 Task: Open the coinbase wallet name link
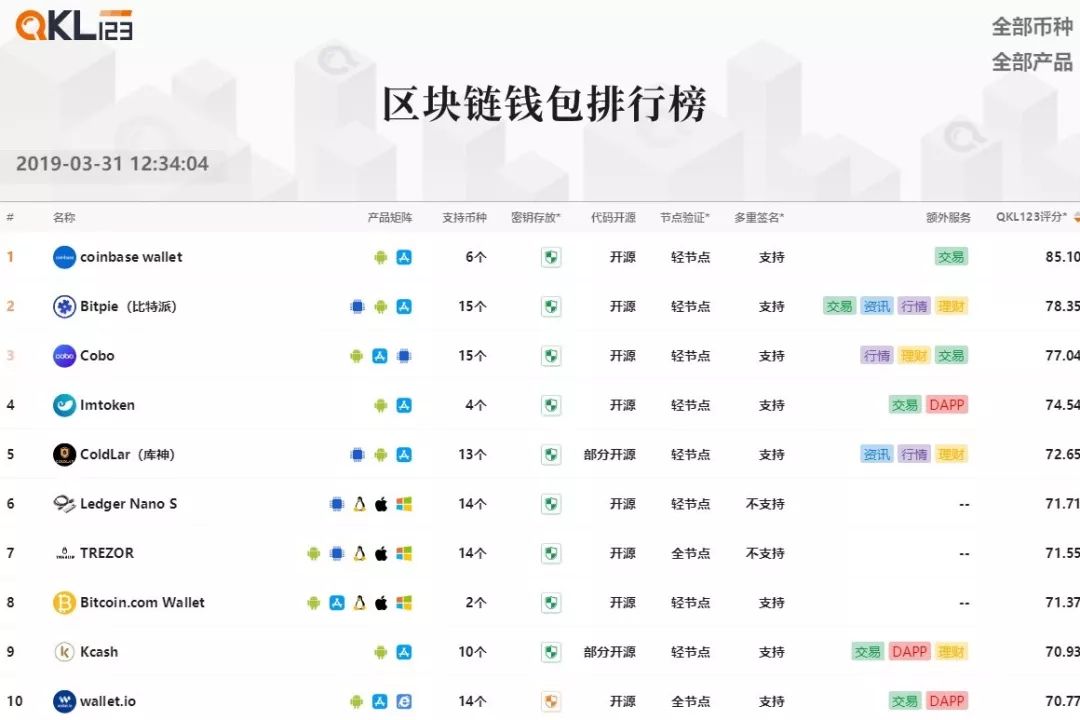coord(131,257)
